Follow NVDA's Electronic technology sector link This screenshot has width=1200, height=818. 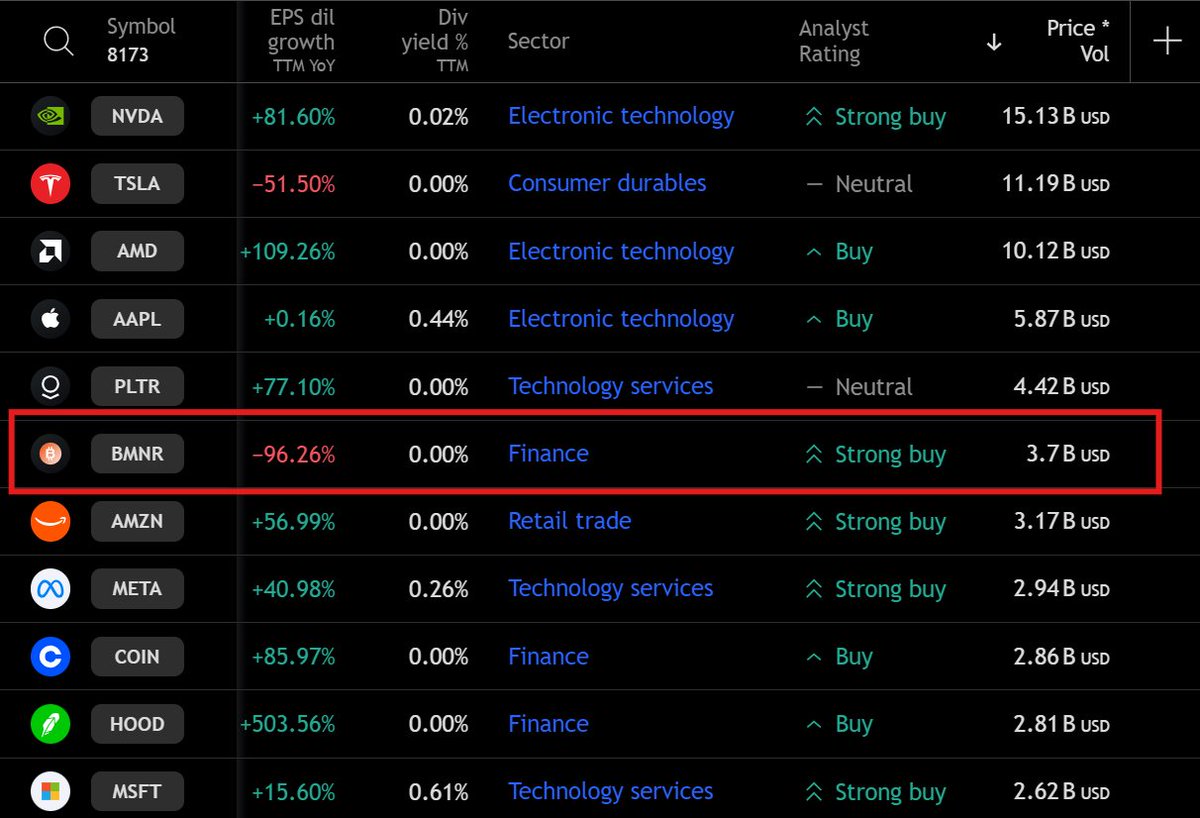coord(621,116)
